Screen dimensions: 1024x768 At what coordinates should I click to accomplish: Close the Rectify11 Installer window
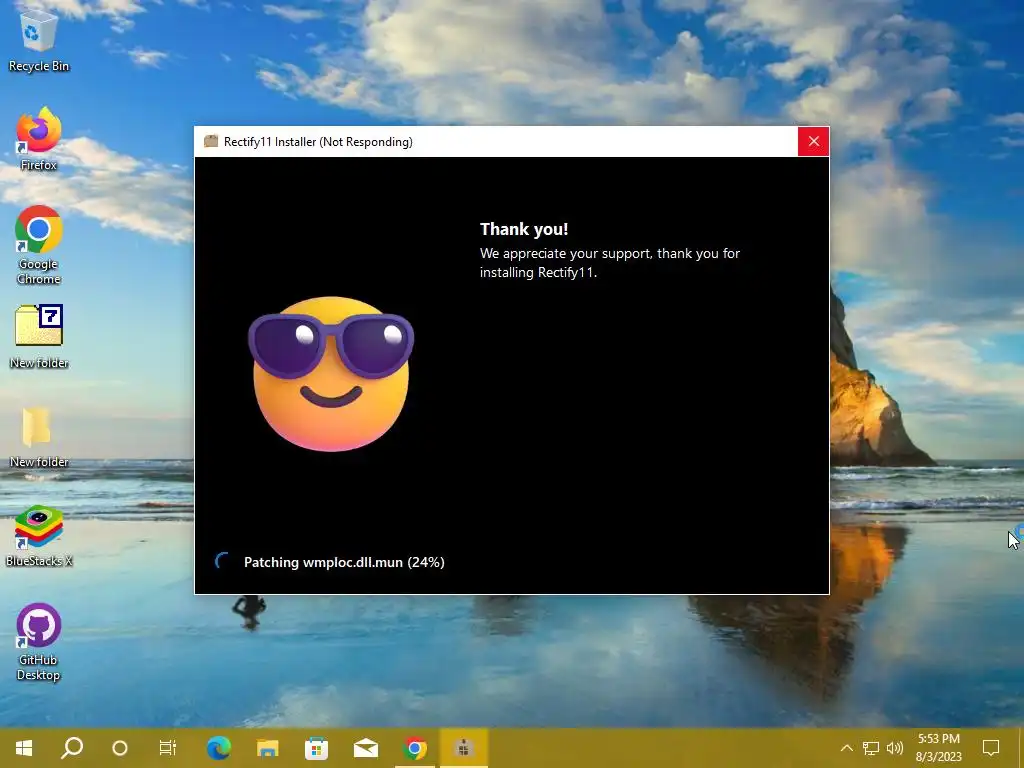(813, 141)
